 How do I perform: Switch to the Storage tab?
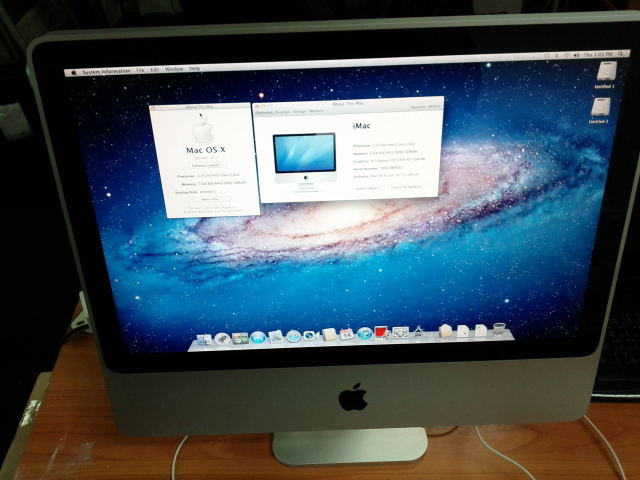pyautogui.click(x=299, y=111)
